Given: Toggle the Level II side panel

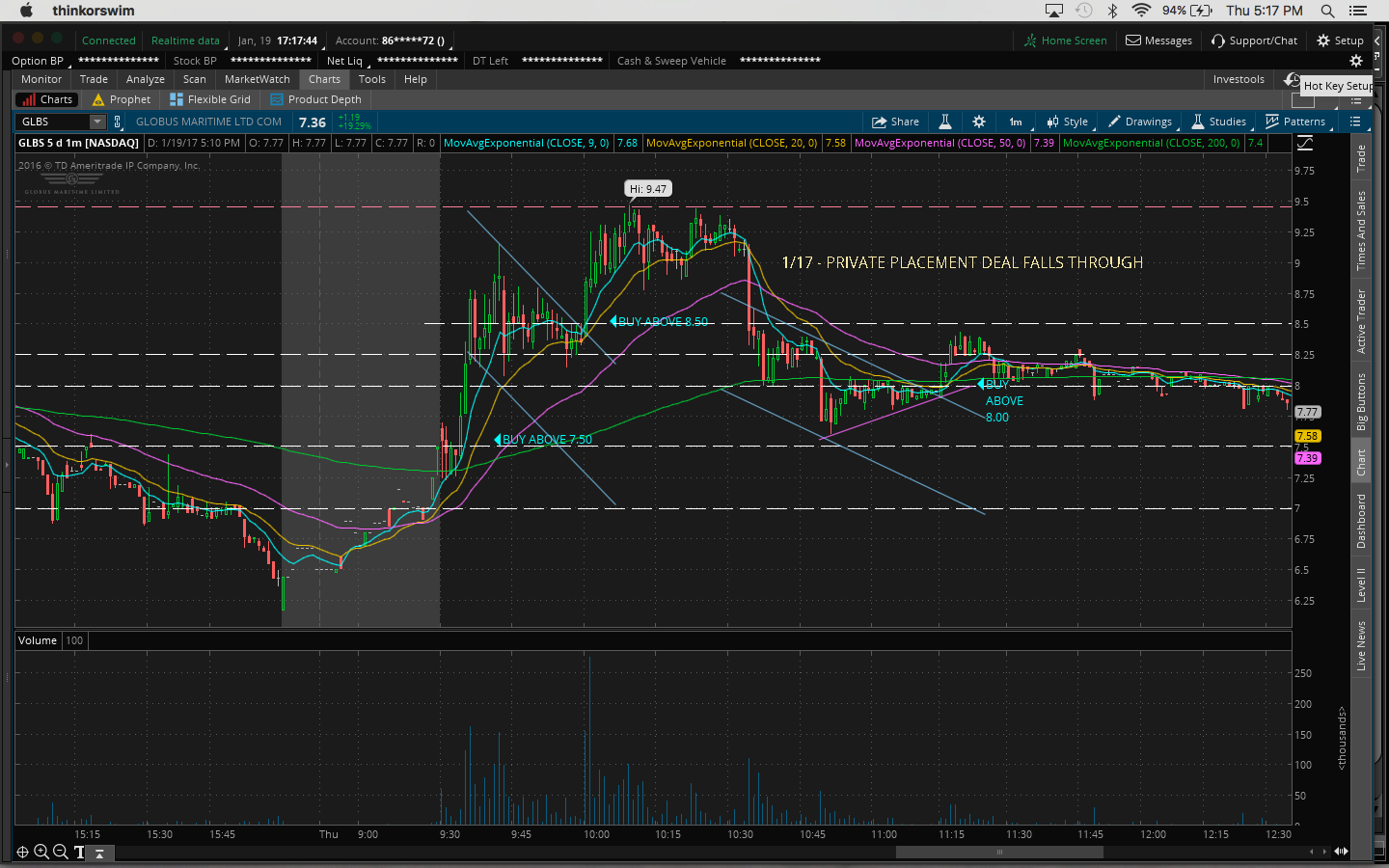Looking at the screenshot, I should pyautogui.click(x=1361, y=584).
